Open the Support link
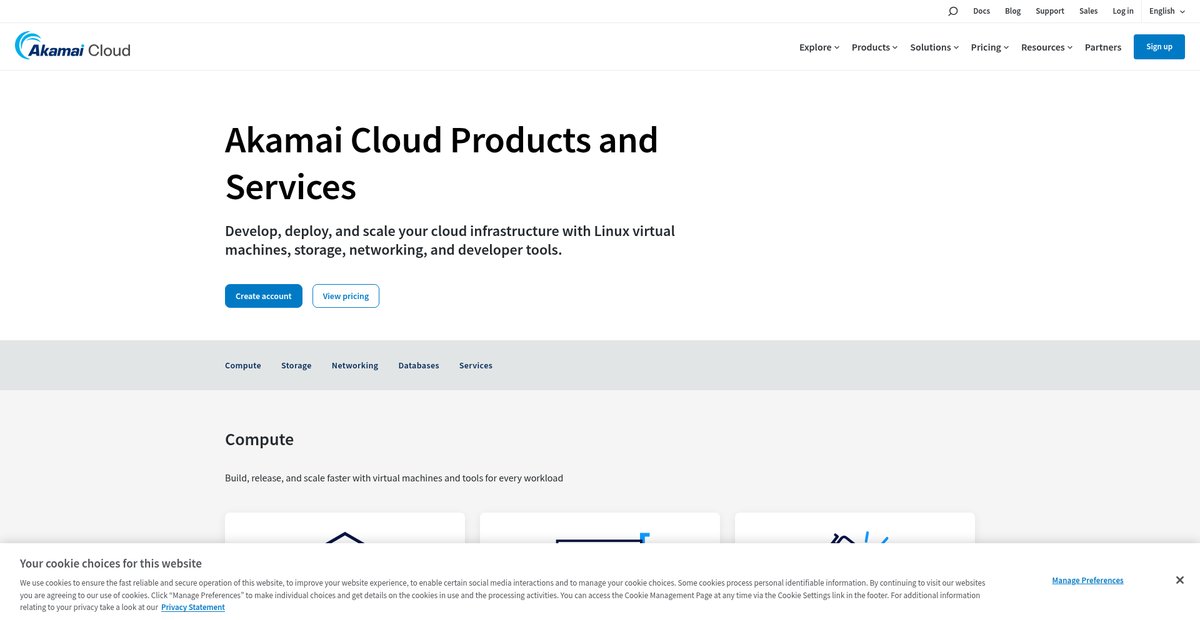 coord(1050,11)
